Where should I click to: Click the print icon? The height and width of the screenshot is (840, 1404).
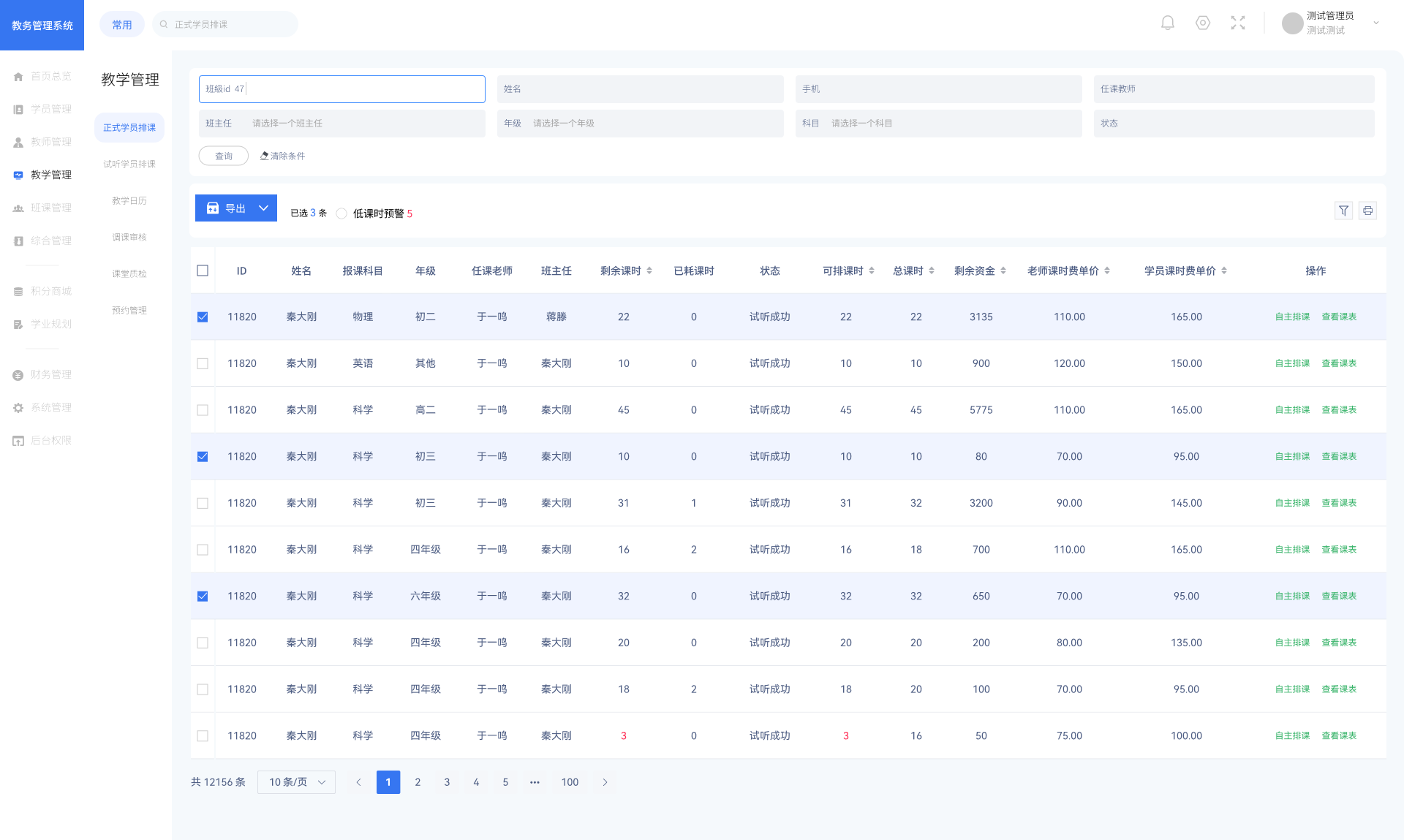[1367, 211]
